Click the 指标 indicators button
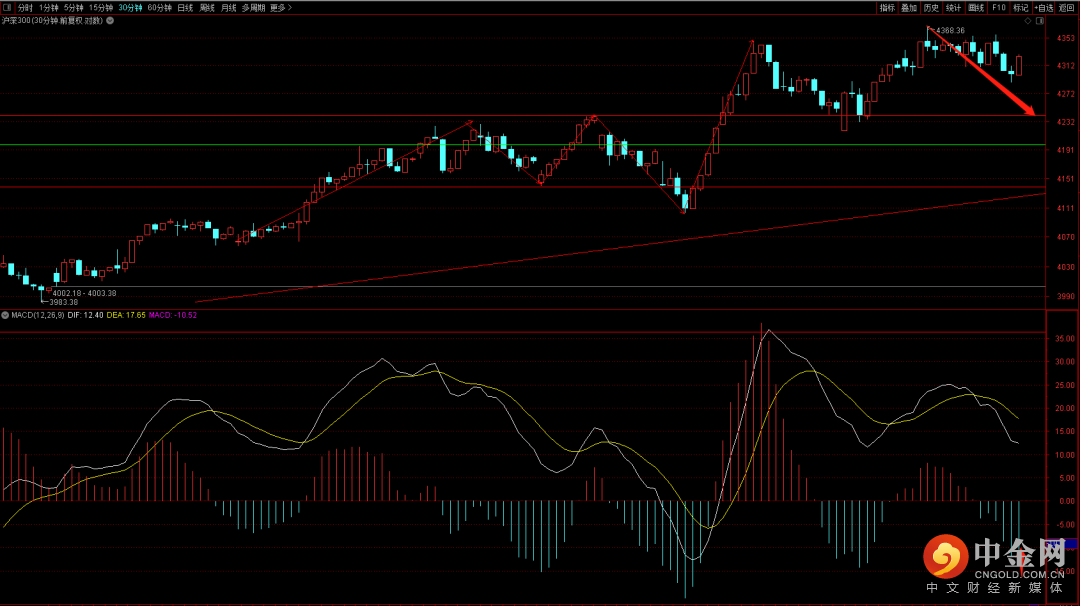Screen dimensions: 1080x606 tap(887, 7)
